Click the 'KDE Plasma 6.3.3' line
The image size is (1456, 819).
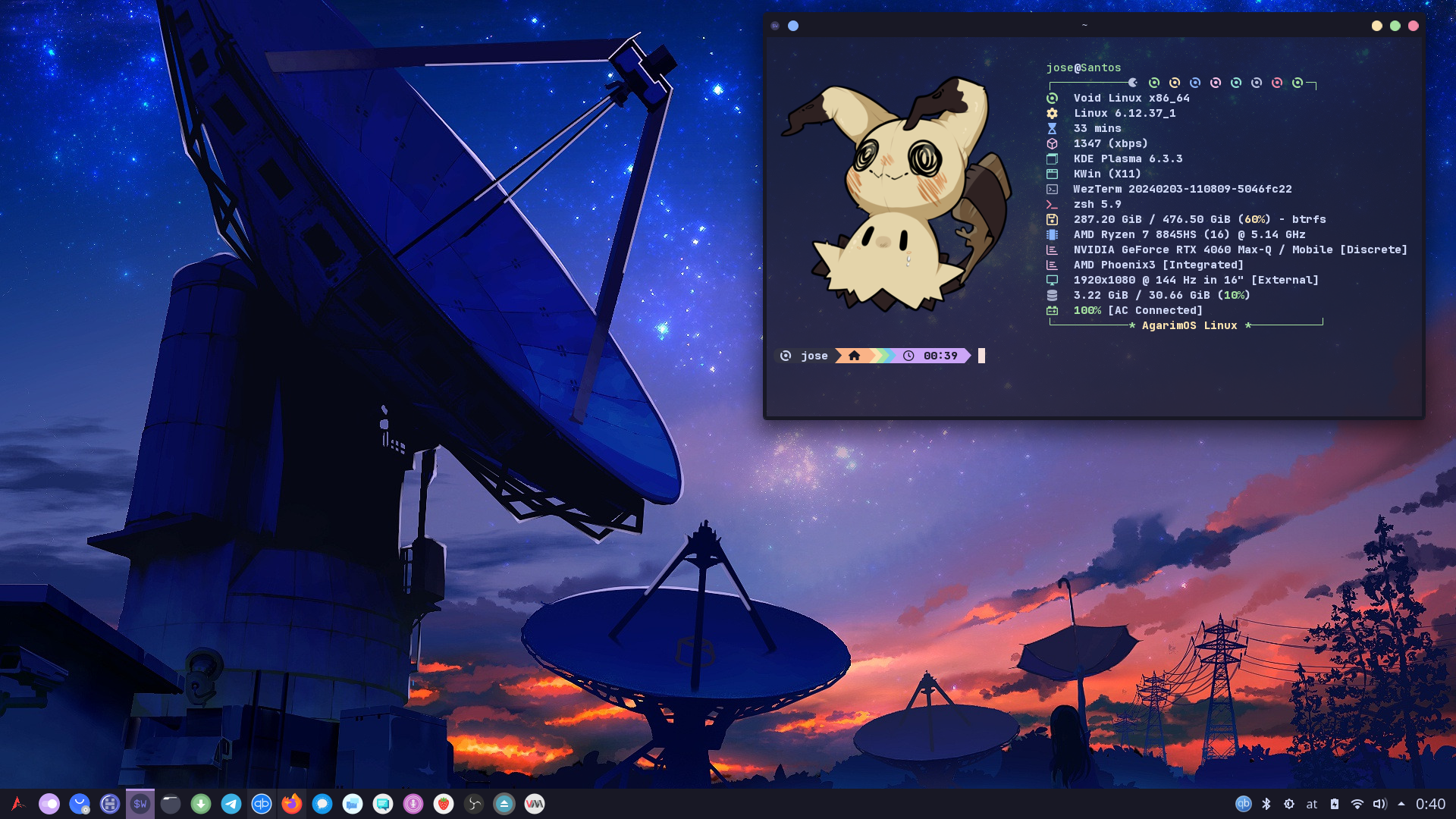1128,158
